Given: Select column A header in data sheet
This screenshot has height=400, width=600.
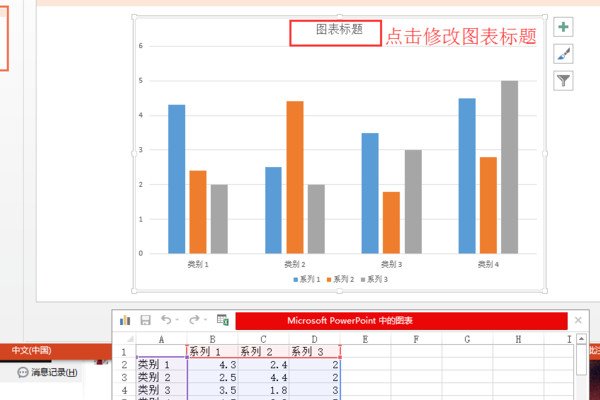Looking at the screenshot, I should [161, 339].
